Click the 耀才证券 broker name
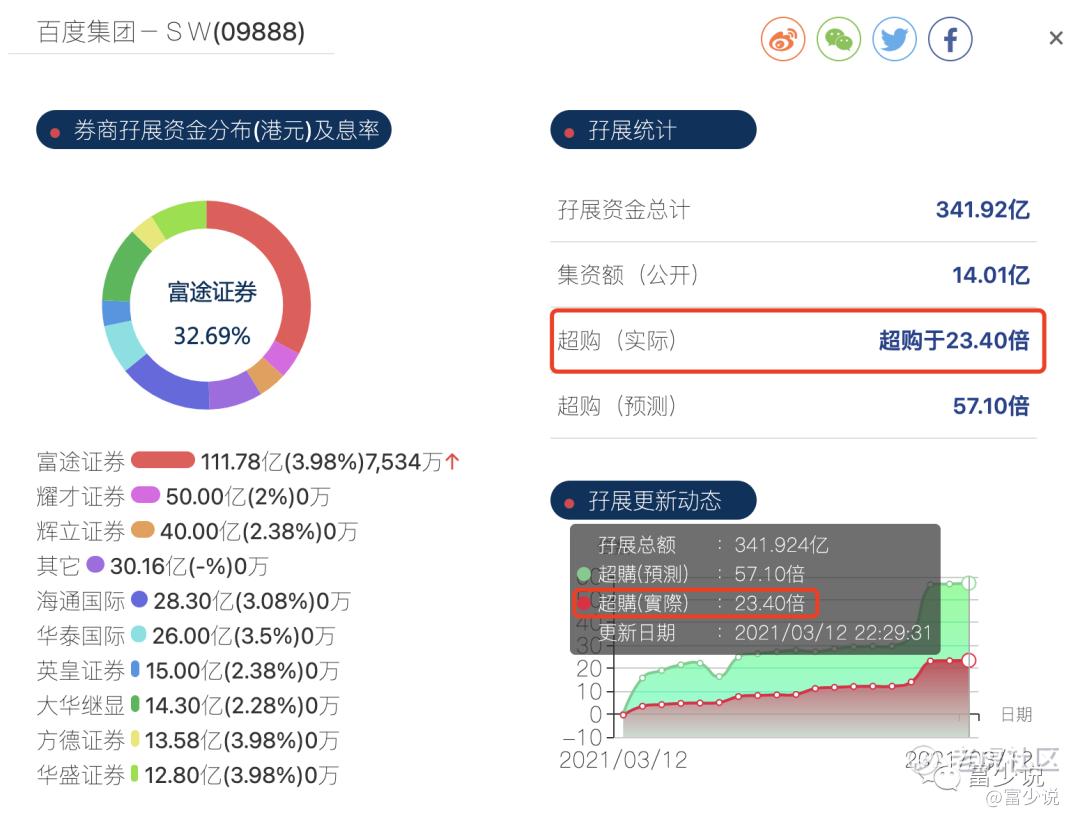This screenshot has width=1080, height=822. 81,496
